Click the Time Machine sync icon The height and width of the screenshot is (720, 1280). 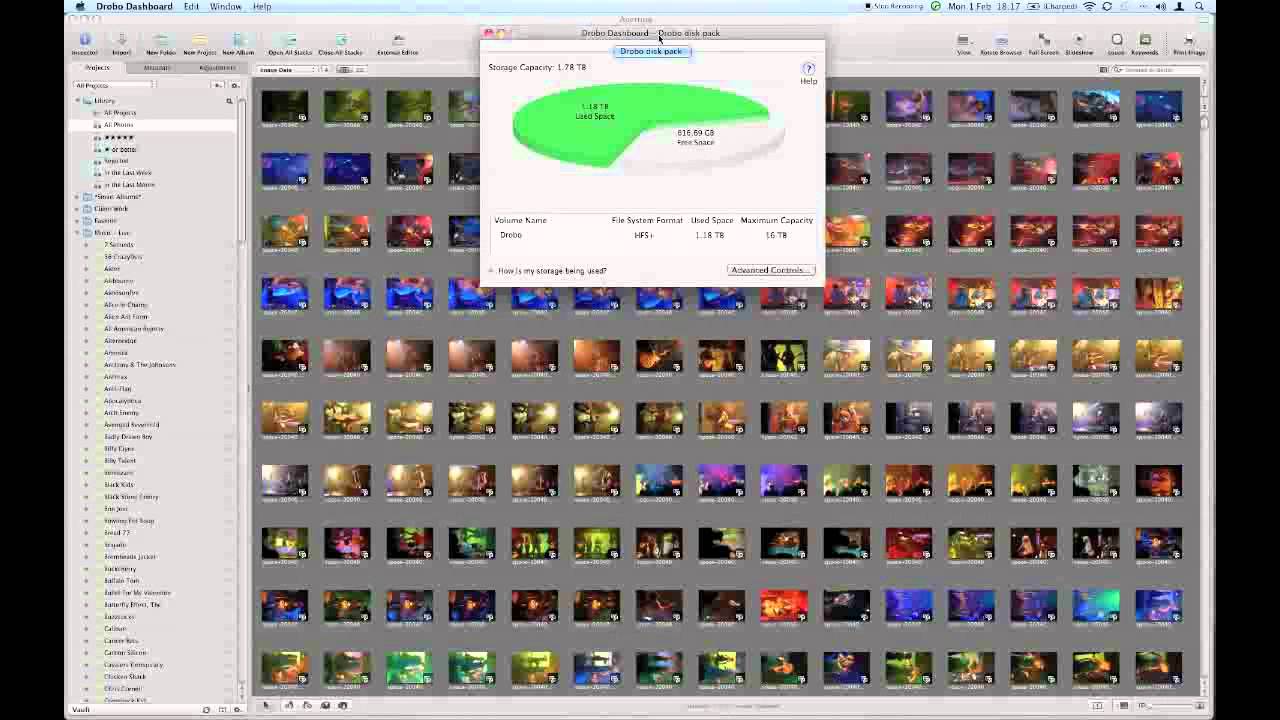point(1107,6)
